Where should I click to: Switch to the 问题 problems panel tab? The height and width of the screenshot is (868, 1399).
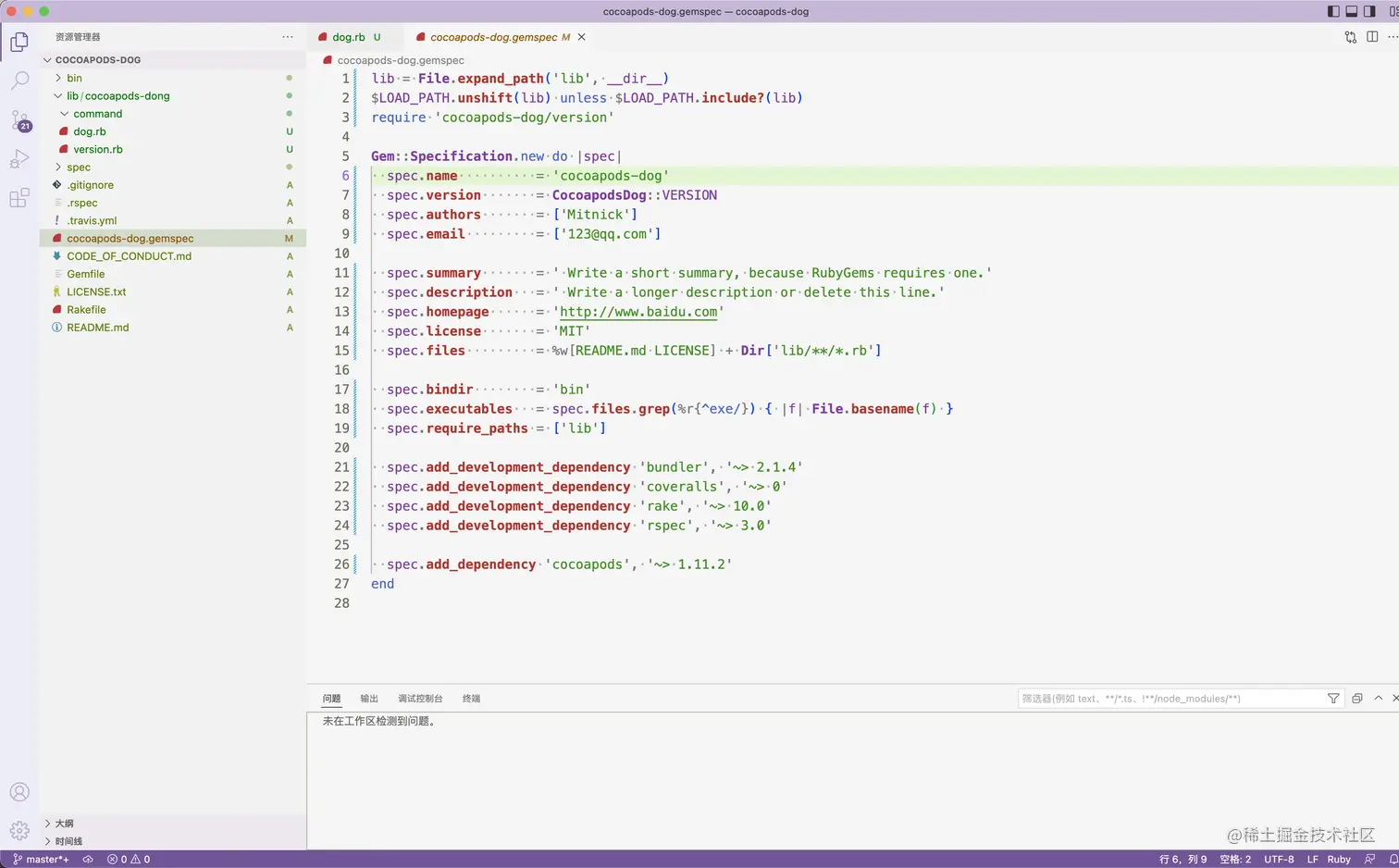(x=331, y=699)
